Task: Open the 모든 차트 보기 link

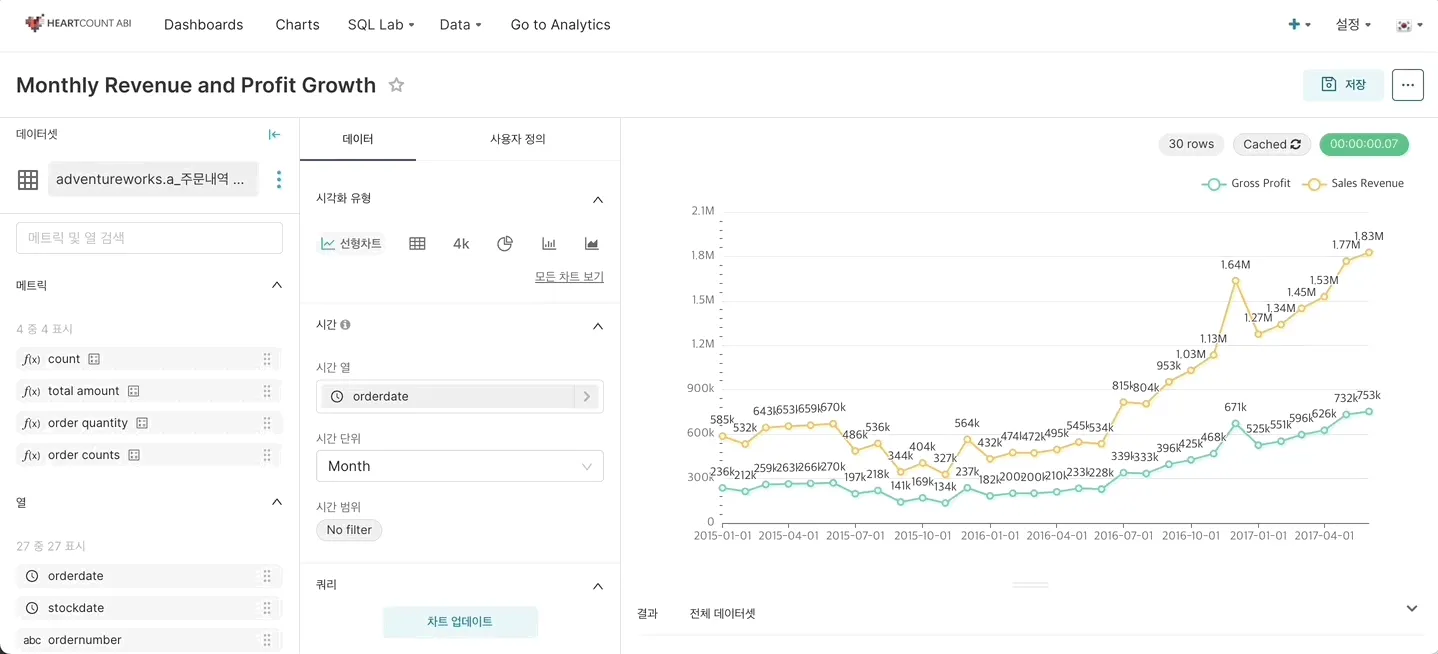Action: point(569,277)
